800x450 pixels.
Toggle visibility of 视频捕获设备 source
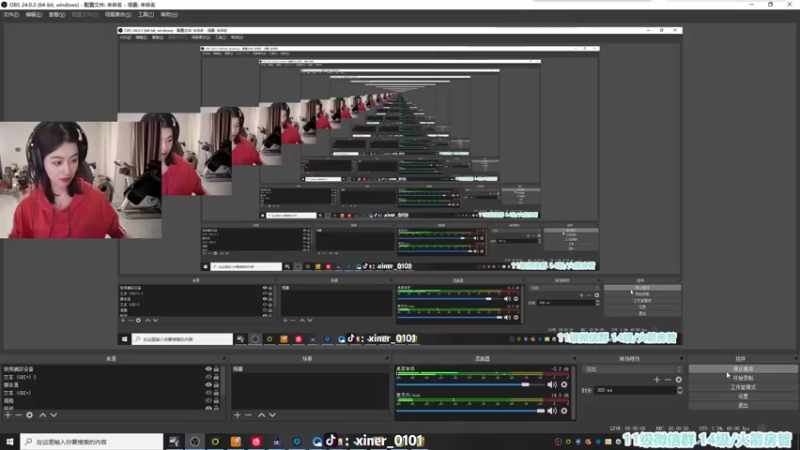[208, 369]
